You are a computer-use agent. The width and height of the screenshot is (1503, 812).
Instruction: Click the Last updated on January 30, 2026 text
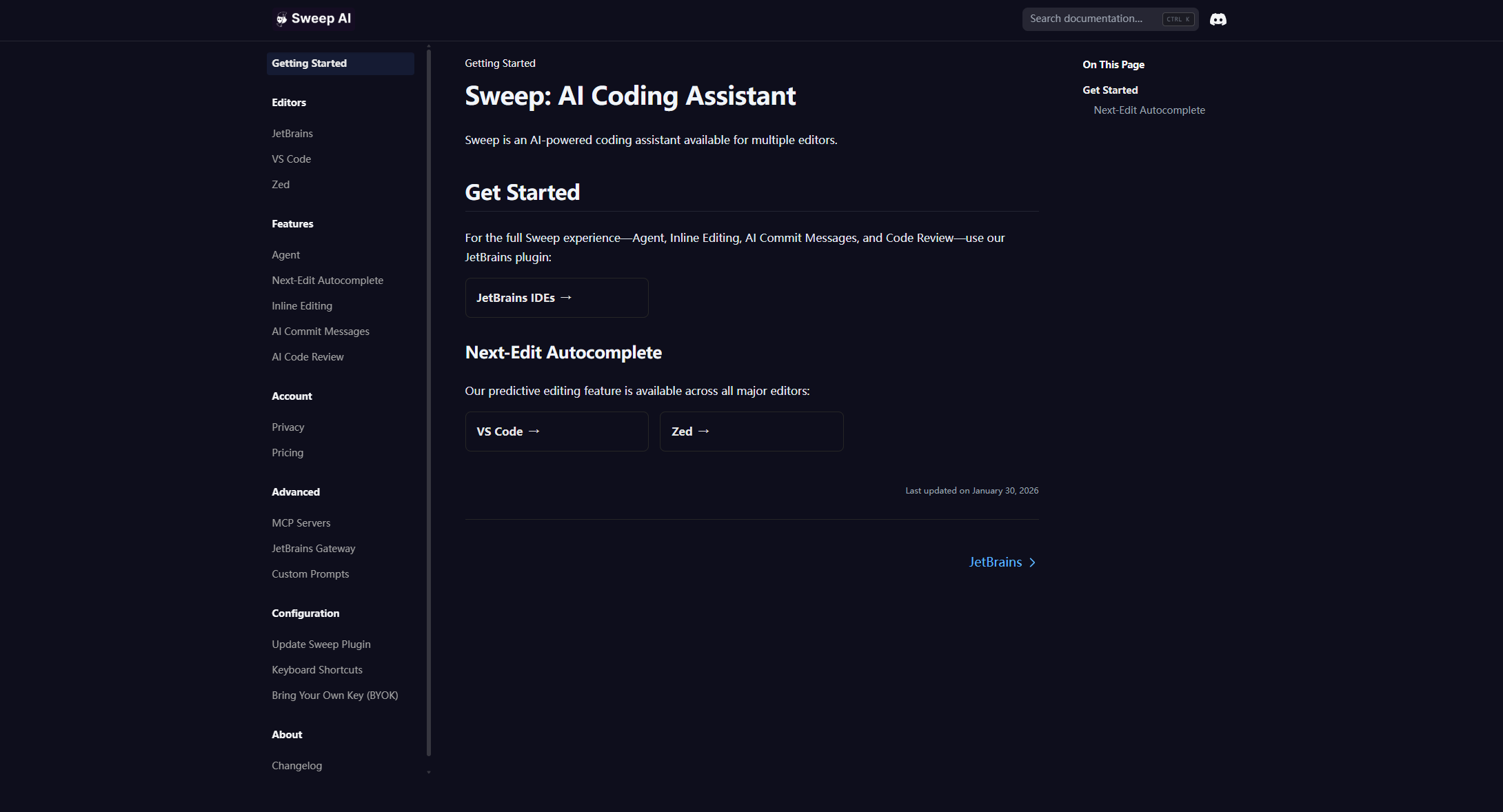pyautogui.click(x=972, y=491)
